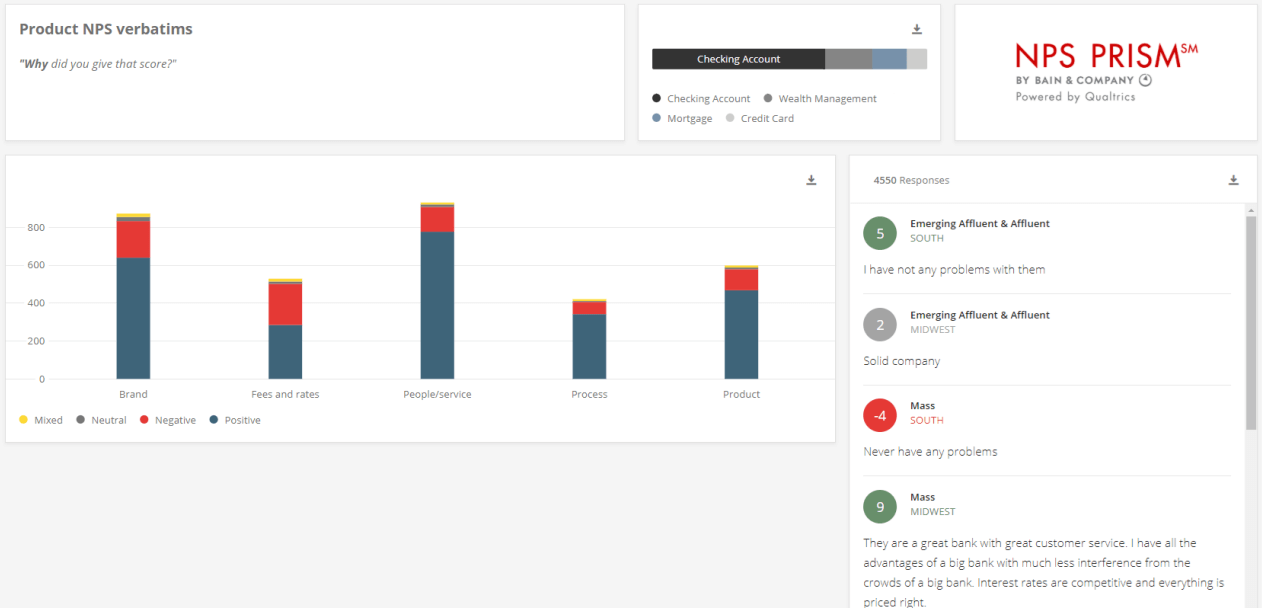Click the Fees and rates axis label
Image resolution: width=1262 pixels, height=608 pixels.
285,394
